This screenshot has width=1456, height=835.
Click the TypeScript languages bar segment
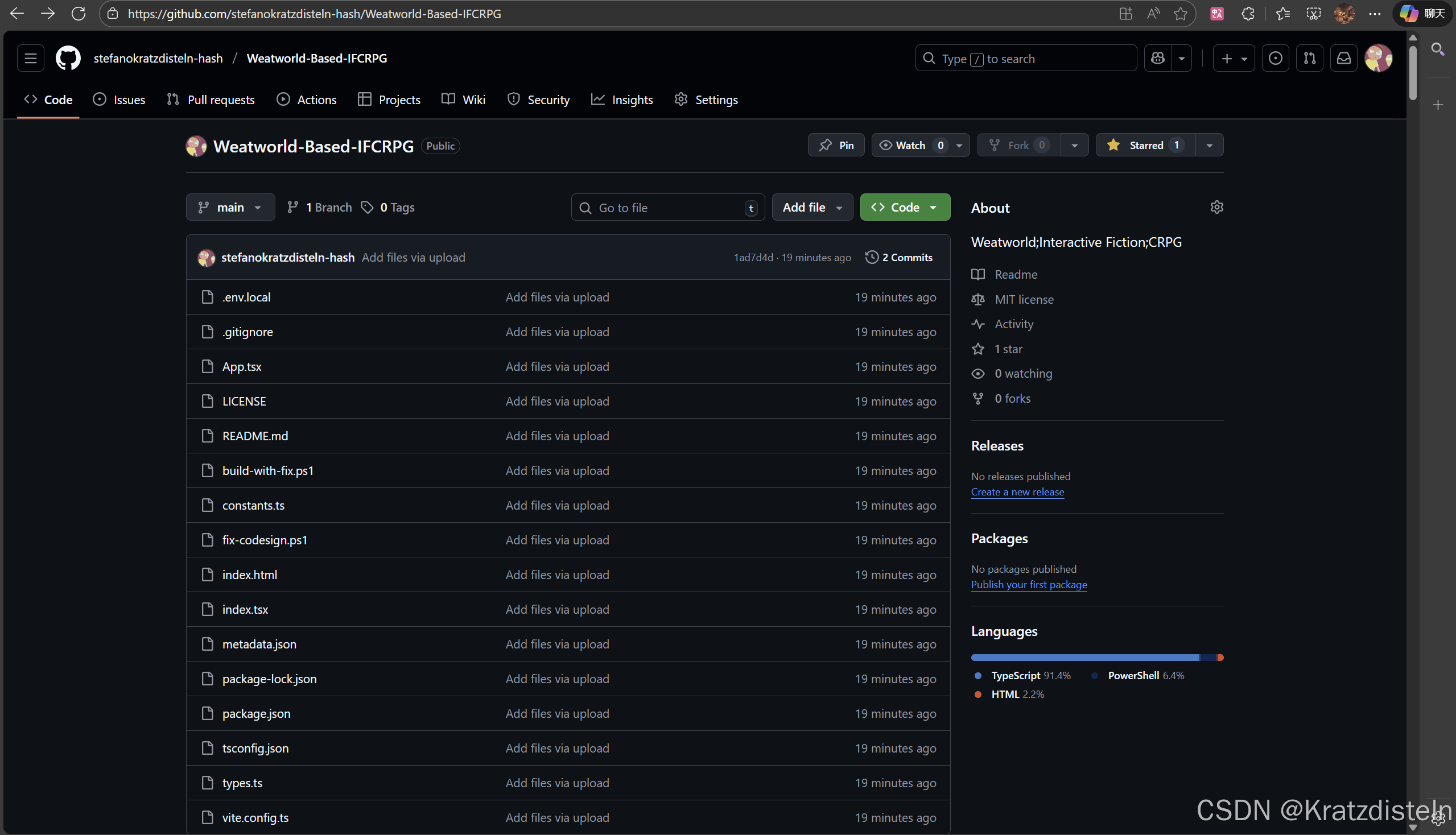pyautogui.click(x=1084, y=657)
